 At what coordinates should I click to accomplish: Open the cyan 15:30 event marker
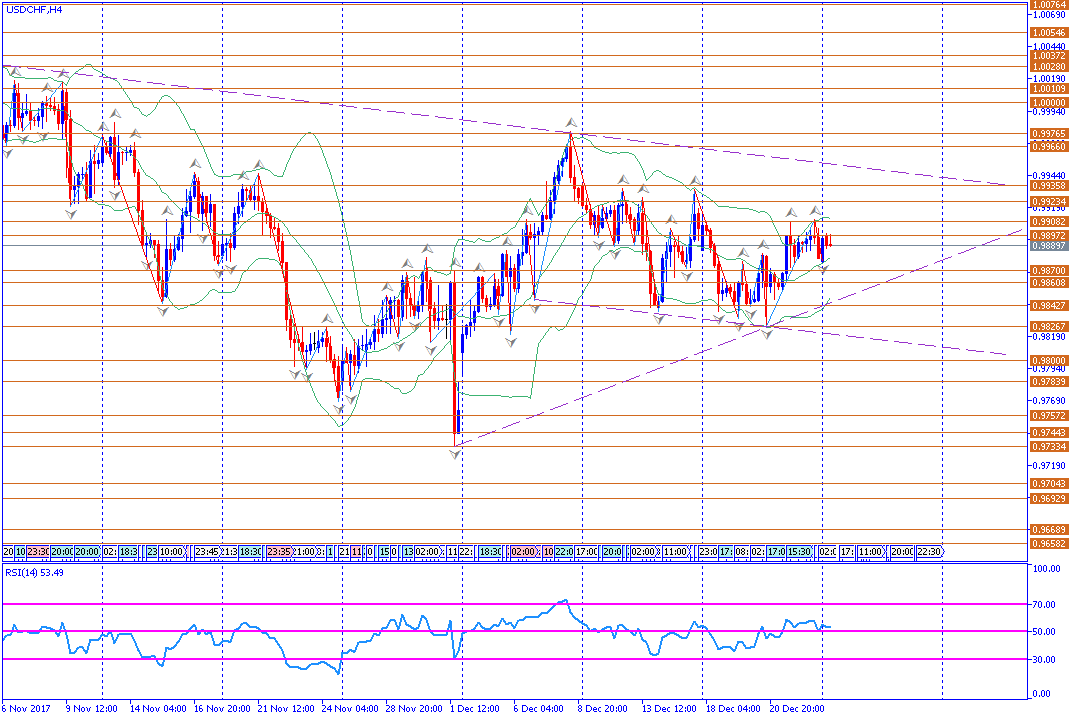[799, 552]
